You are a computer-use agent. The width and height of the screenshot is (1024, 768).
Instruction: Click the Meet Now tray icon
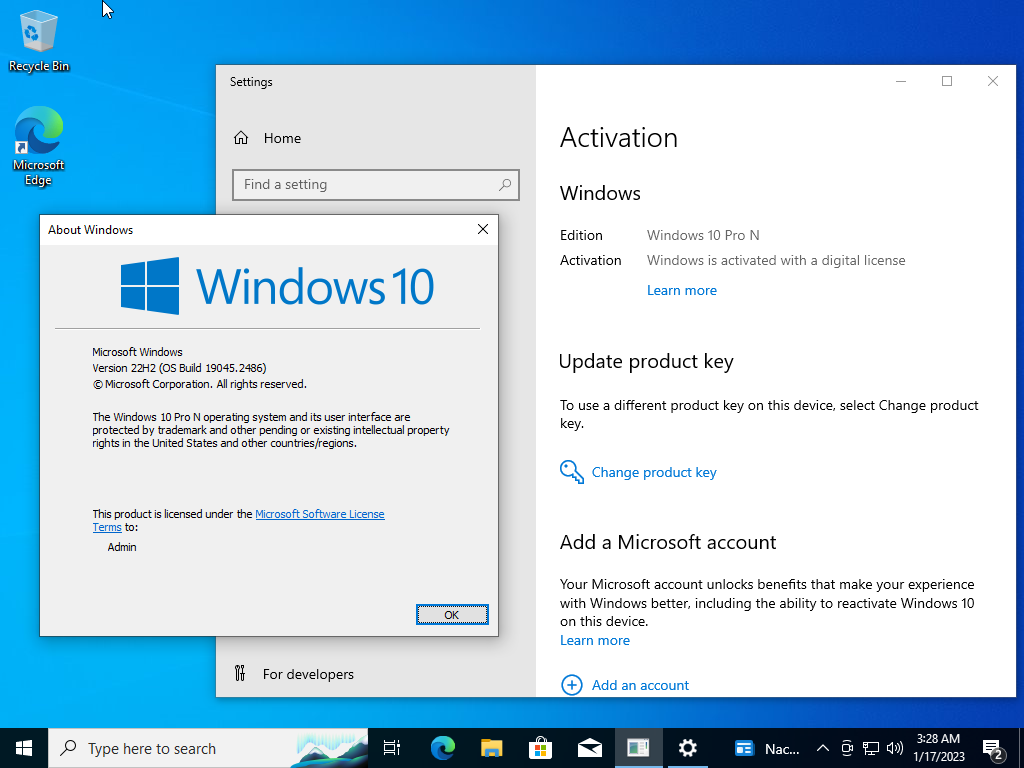click(847, 748)
